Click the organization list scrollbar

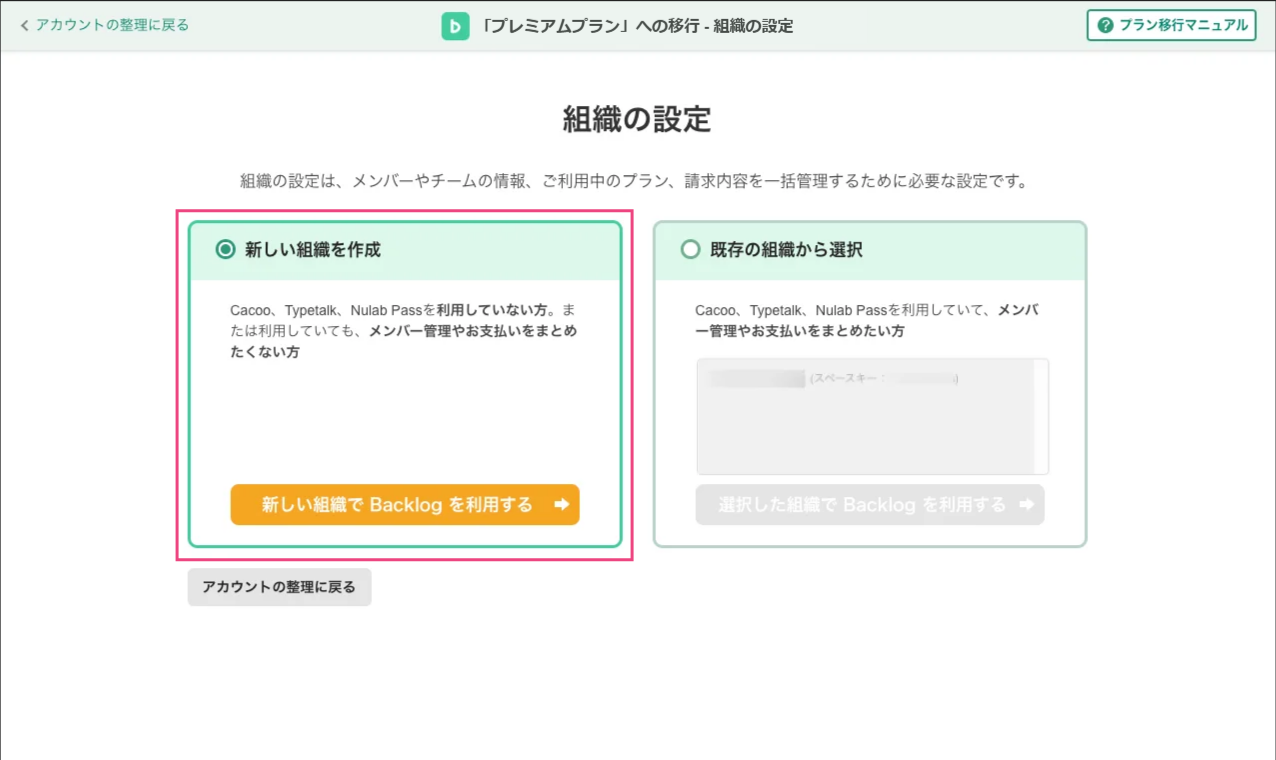tap(1041, 416)
